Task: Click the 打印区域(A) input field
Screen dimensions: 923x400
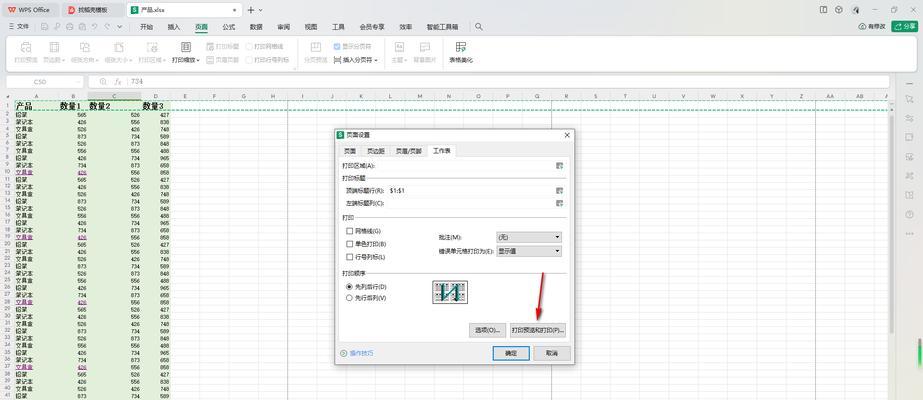Action: 465,166
